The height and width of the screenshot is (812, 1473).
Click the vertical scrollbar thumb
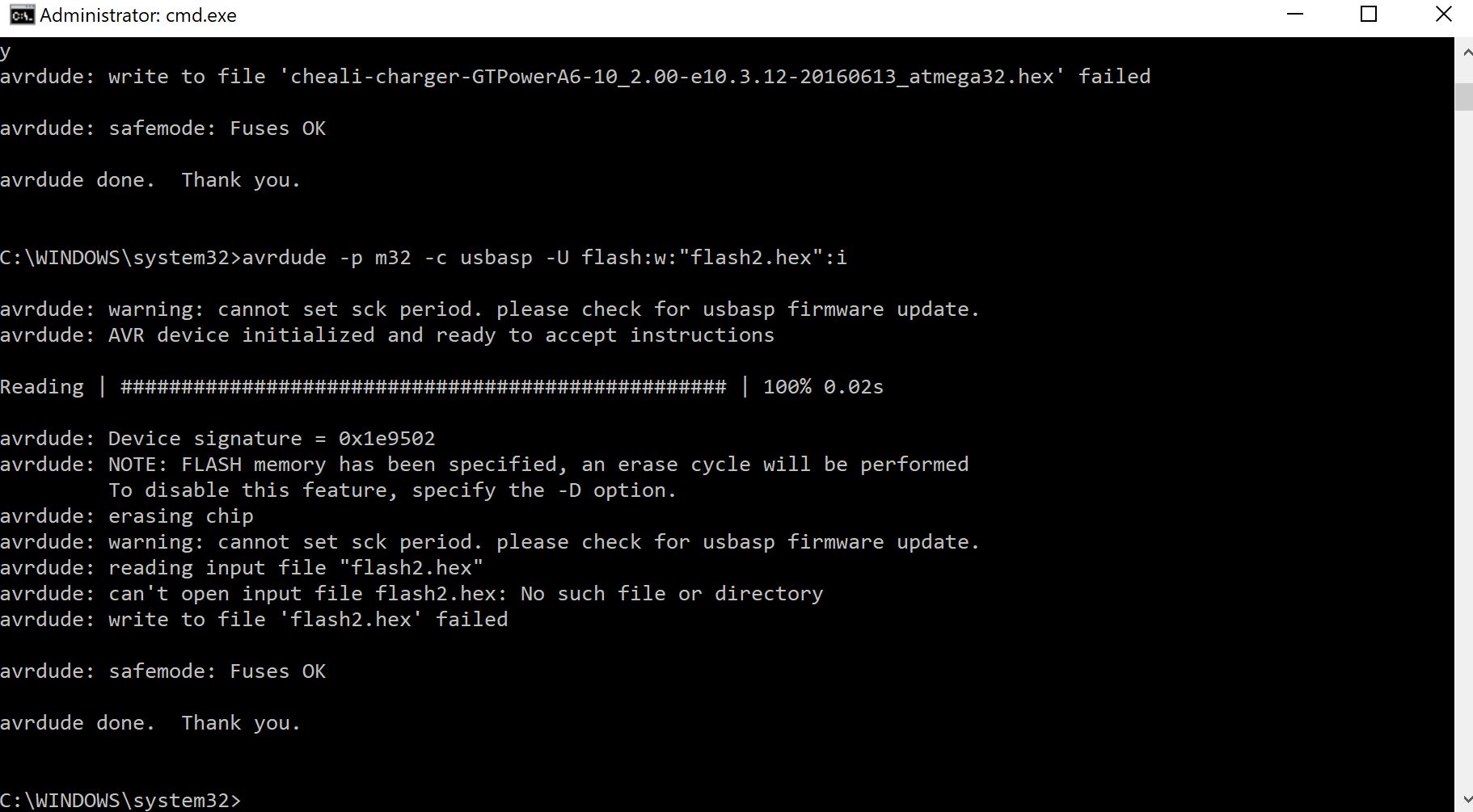1463,97
